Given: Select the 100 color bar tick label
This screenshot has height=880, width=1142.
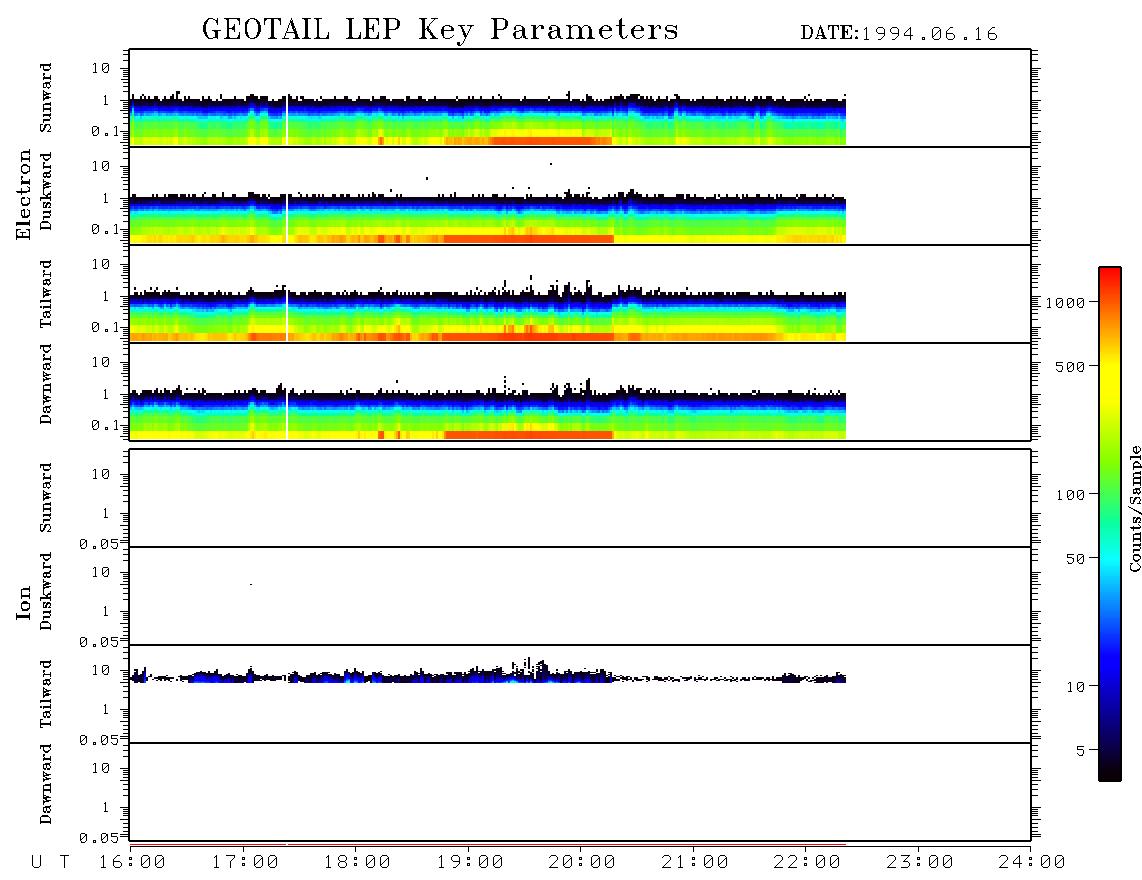Looking at the screenshot, I should 1070,495.
